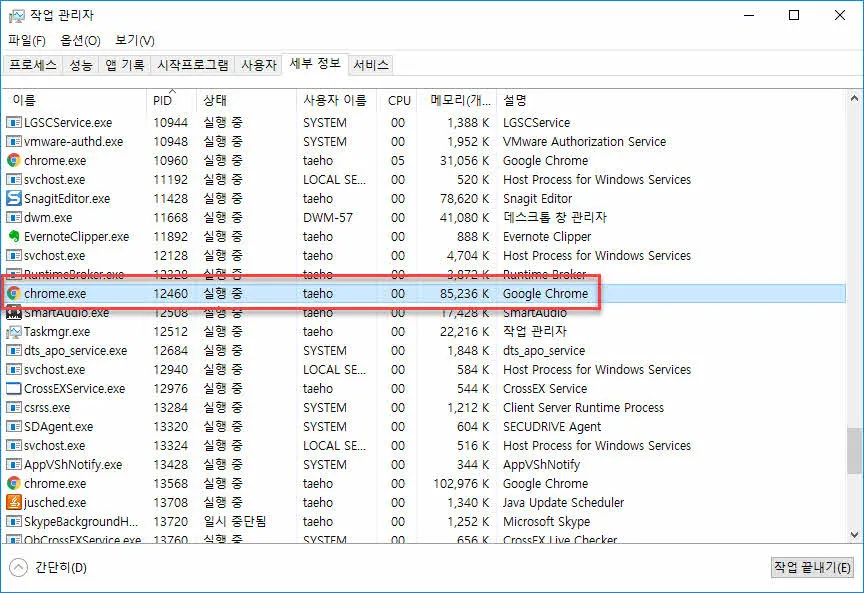The width and height of the screenshot is (864, 593).
Task: Click the Chrome icon on the highlighted chrome.exe row
Action: point(12,294)
